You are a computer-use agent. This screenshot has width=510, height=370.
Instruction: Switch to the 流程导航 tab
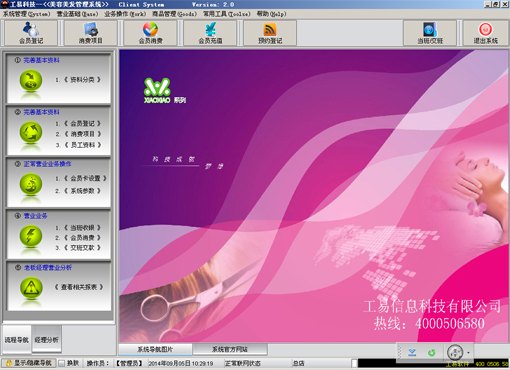tap(17, 340)
